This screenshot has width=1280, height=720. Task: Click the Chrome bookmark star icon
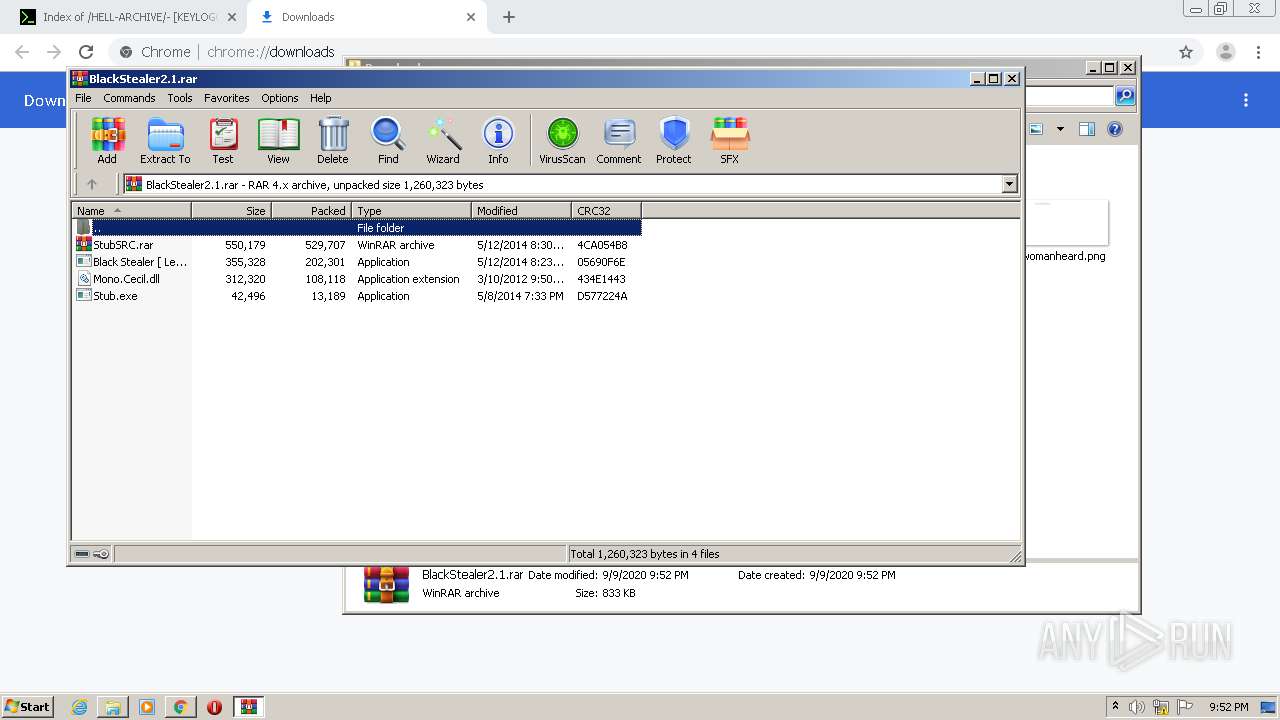1186,52
